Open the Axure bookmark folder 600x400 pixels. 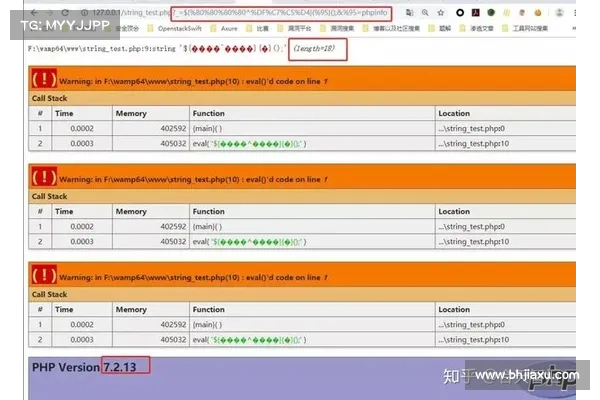coord(224,28)
